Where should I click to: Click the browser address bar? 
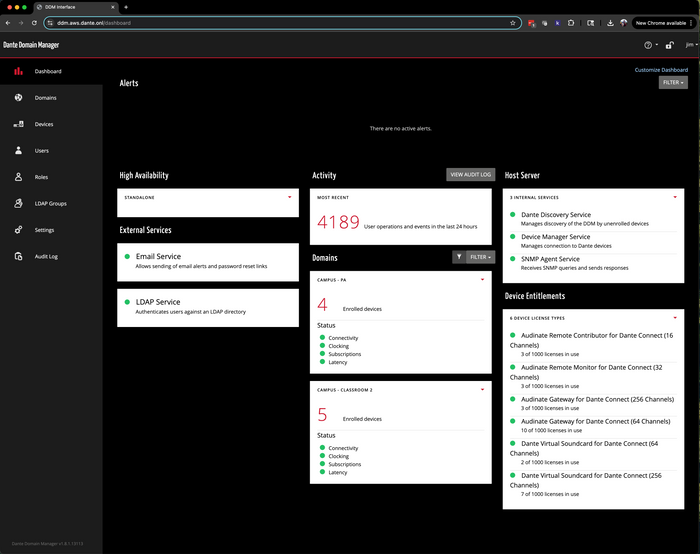[x=283, y=23]
